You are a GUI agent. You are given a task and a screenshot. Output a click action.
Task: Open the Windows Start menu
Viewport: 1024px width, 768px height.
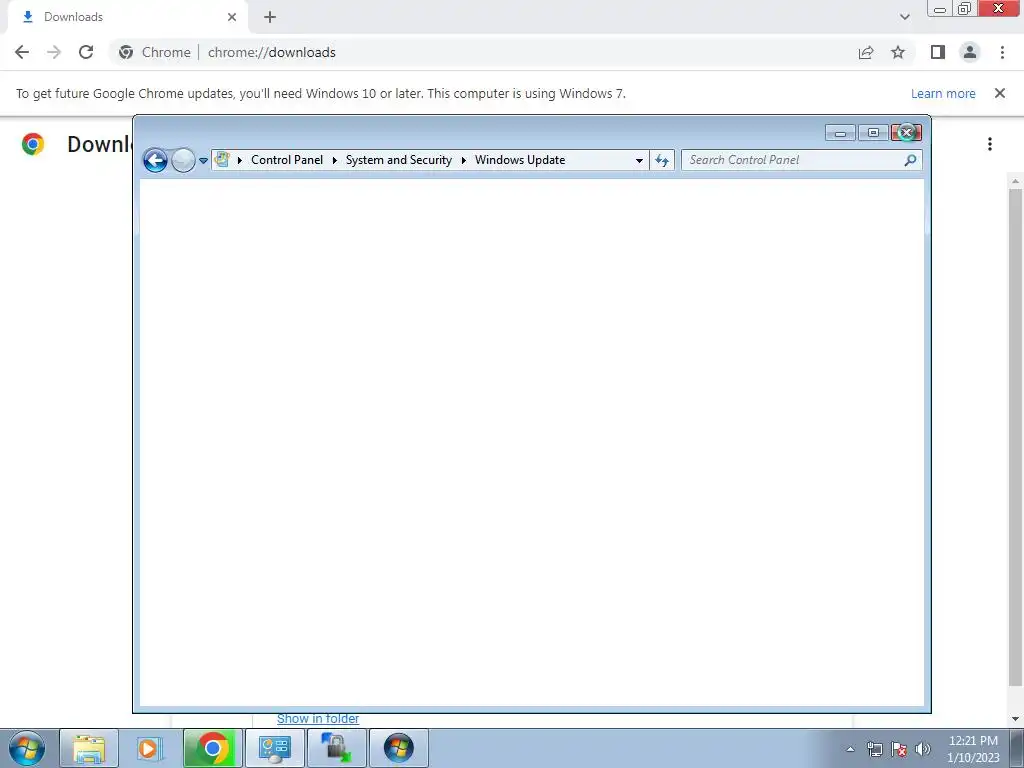pyautogui.click(x=27, y=748)
